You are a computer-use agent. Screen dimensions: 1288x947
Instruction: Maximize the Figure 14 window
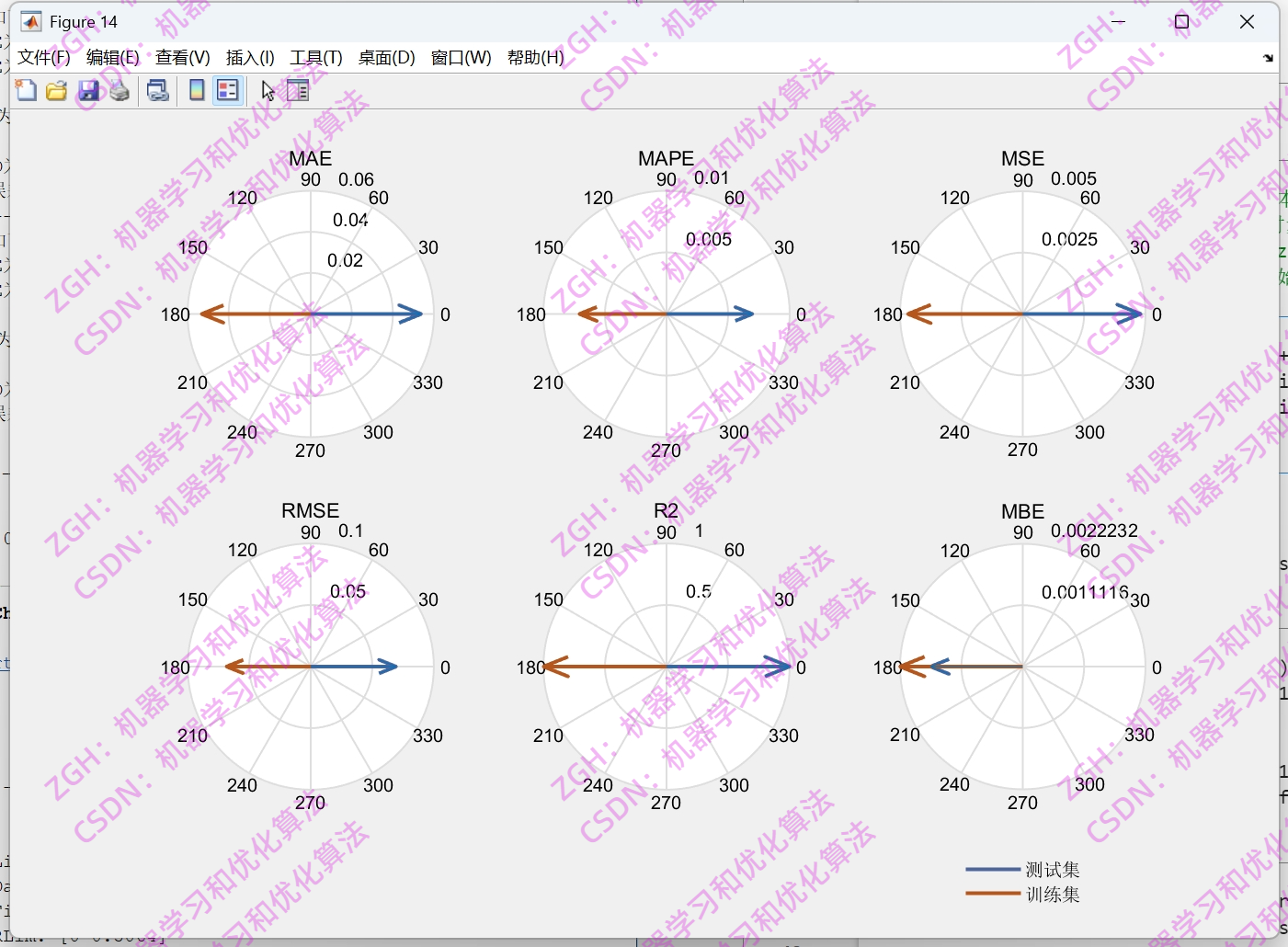[x=1182, y=21]
